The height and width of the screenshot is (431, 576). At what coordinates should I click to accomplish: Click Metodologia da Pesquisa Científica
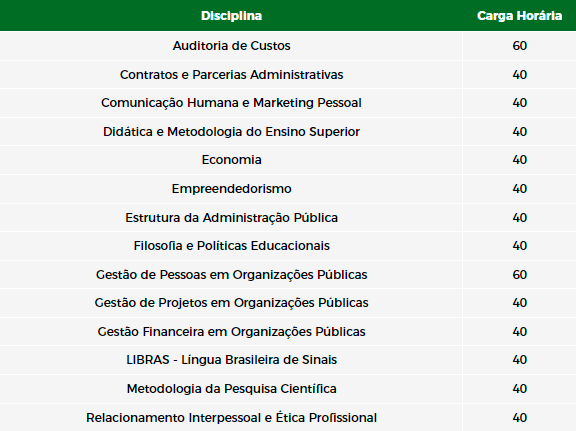pos(231,389)
